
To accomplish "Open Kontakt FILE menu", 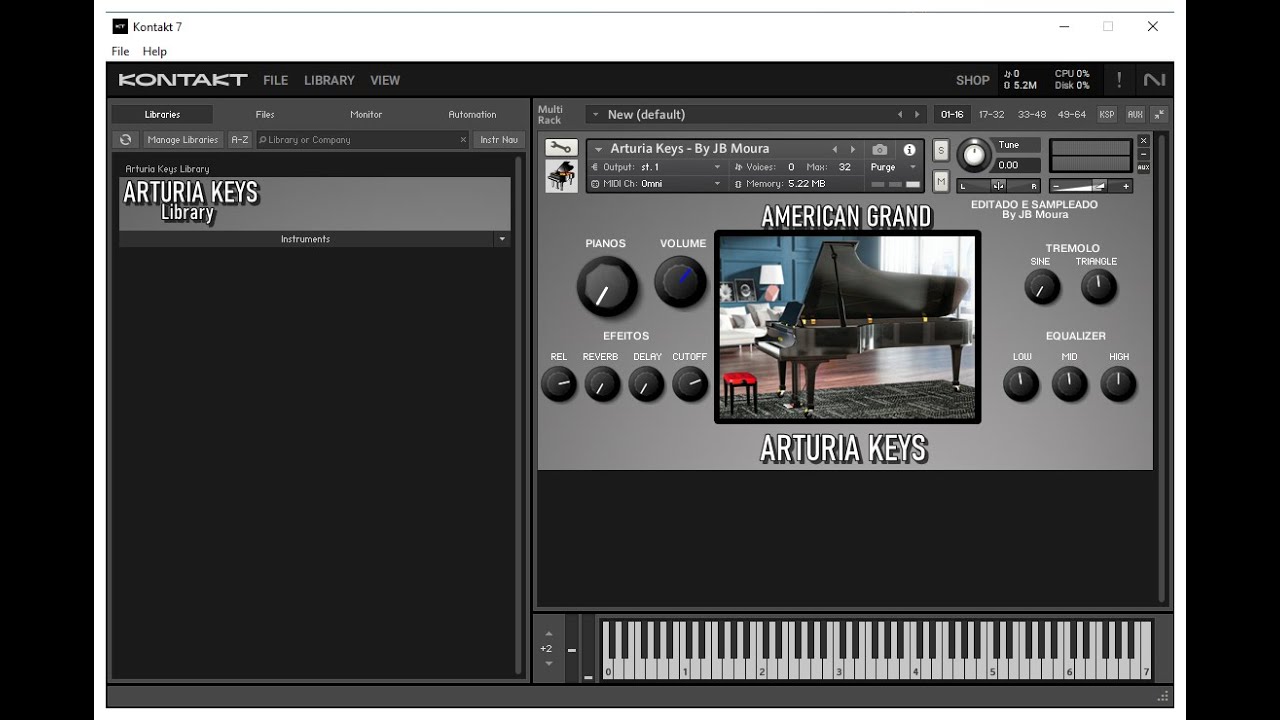I will coord(275,80).
